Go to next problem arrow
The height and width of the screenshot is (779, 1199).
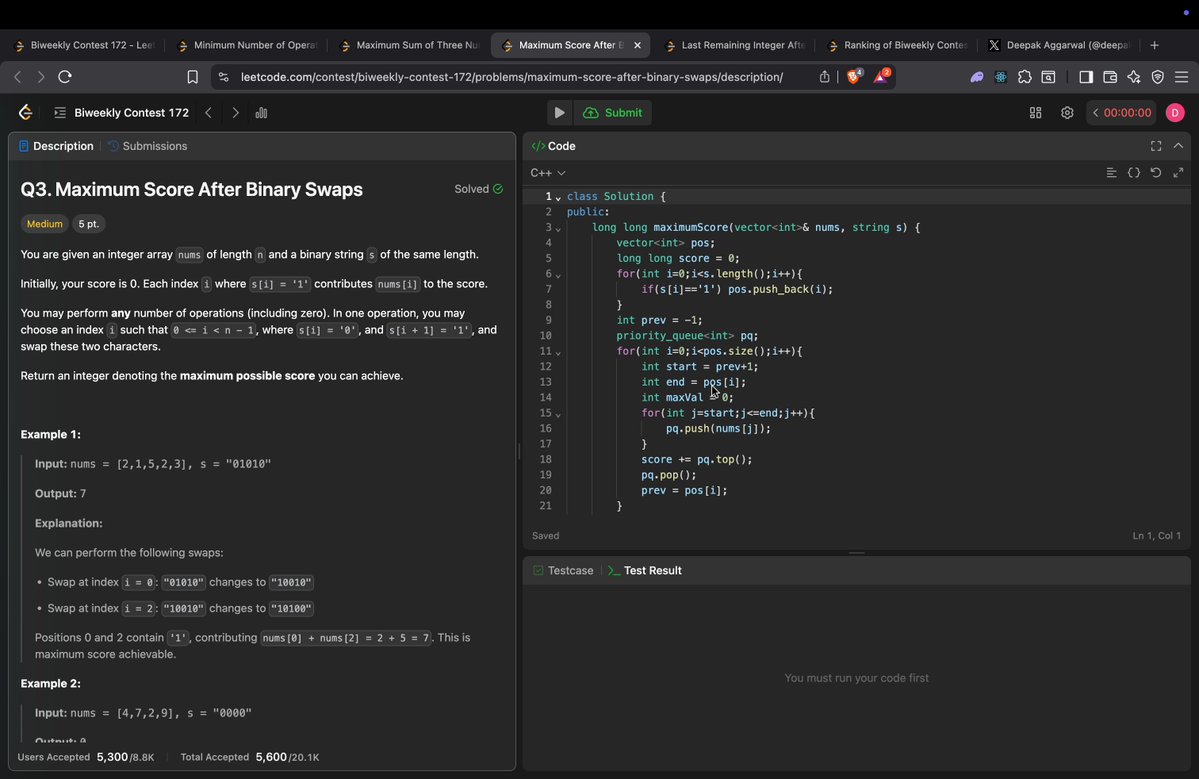(x=235, y=112)
